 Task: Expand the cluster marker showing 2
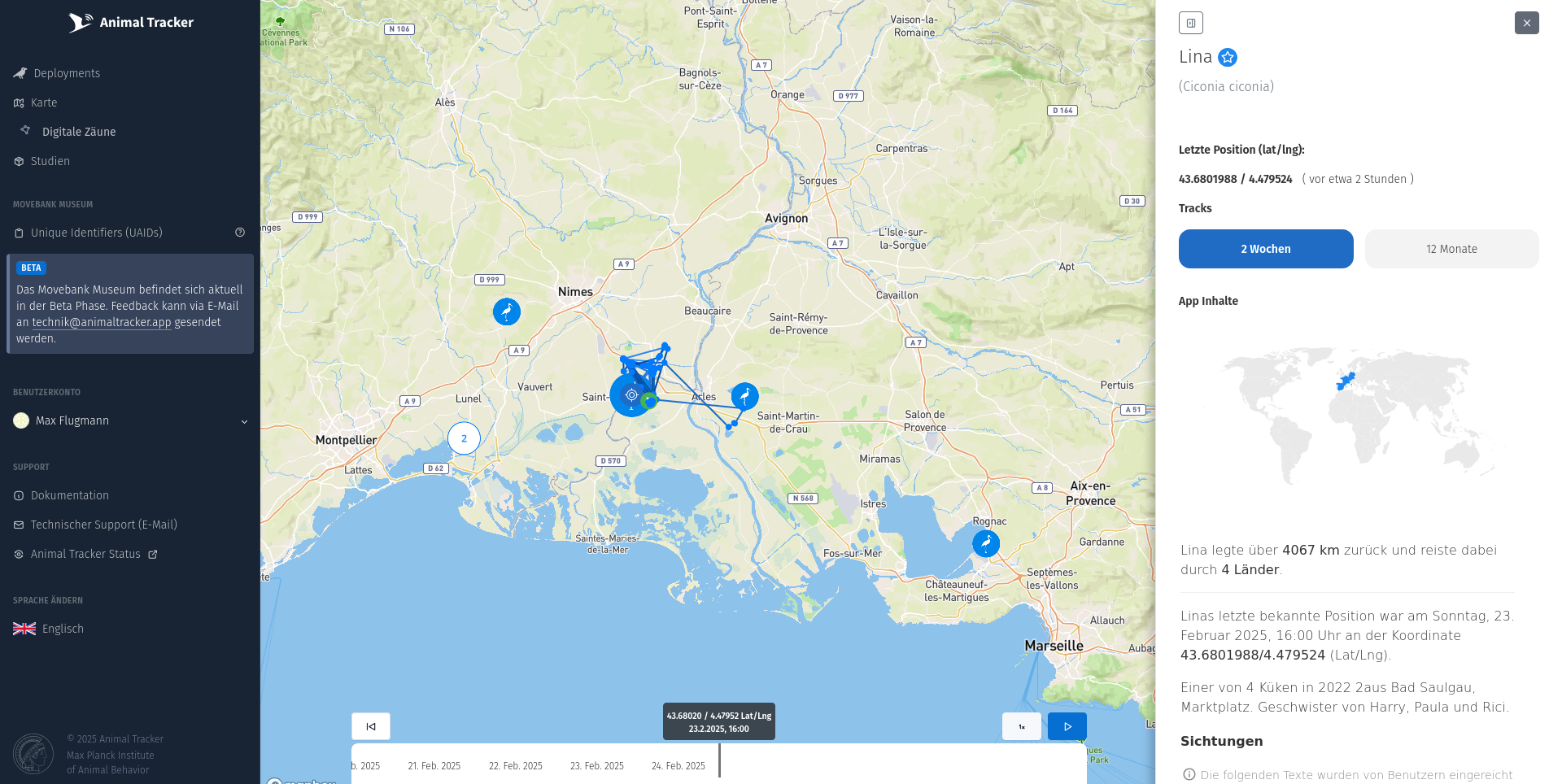pos(464,438)
